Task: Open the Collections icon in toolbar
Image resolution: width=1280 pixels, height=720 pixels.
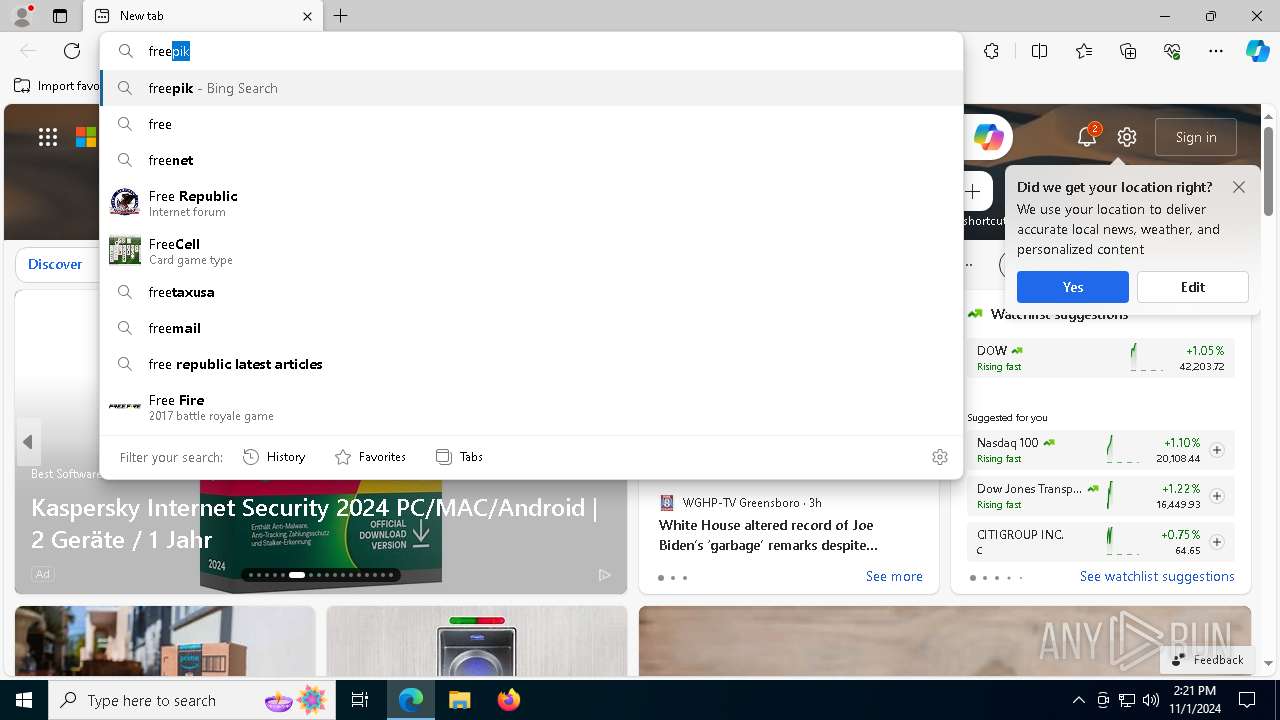Action: (1128, 51)
